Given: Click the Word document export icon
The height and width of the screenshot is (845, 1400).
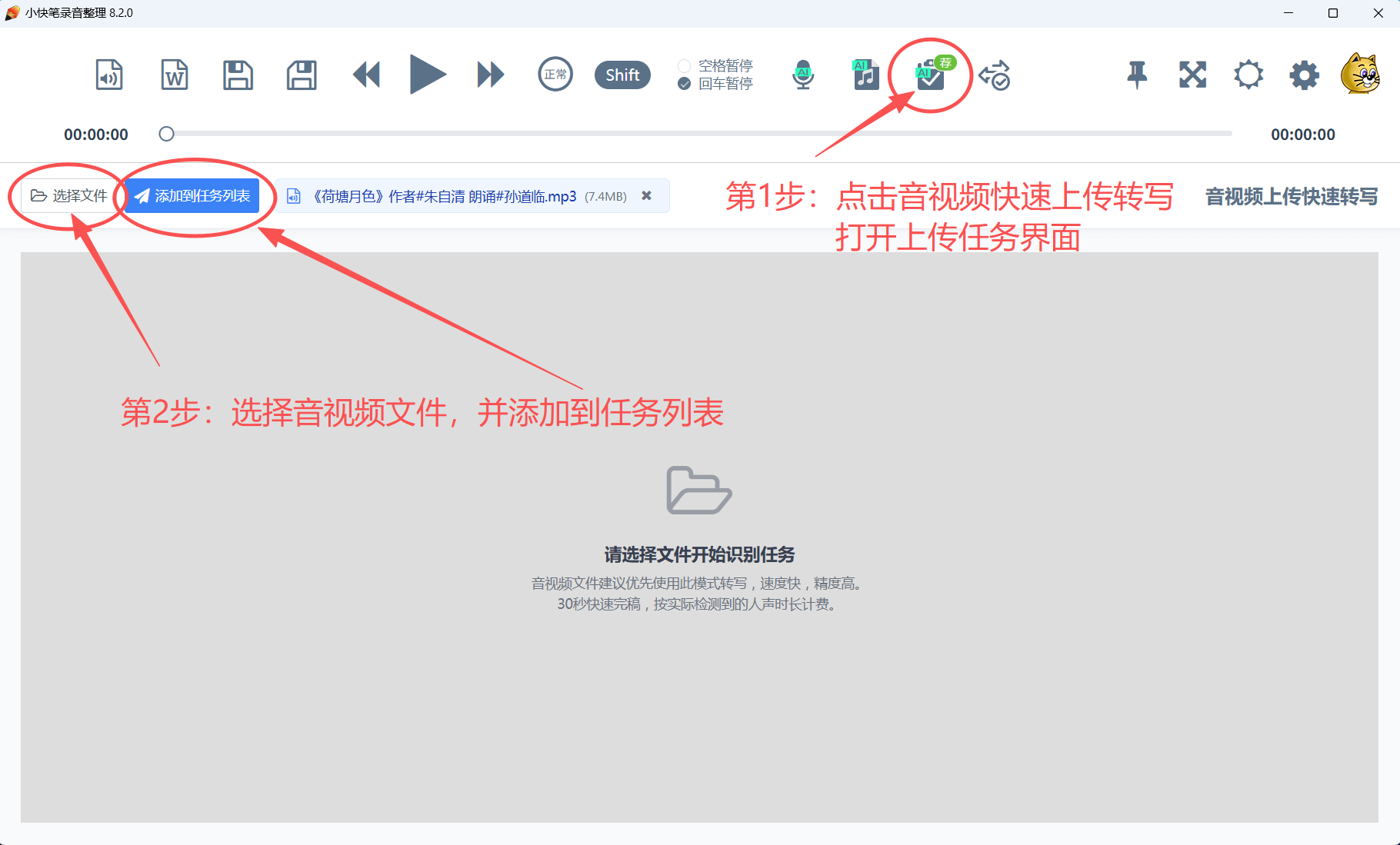Looking at the screenshot, I should (x=175, y=75).
